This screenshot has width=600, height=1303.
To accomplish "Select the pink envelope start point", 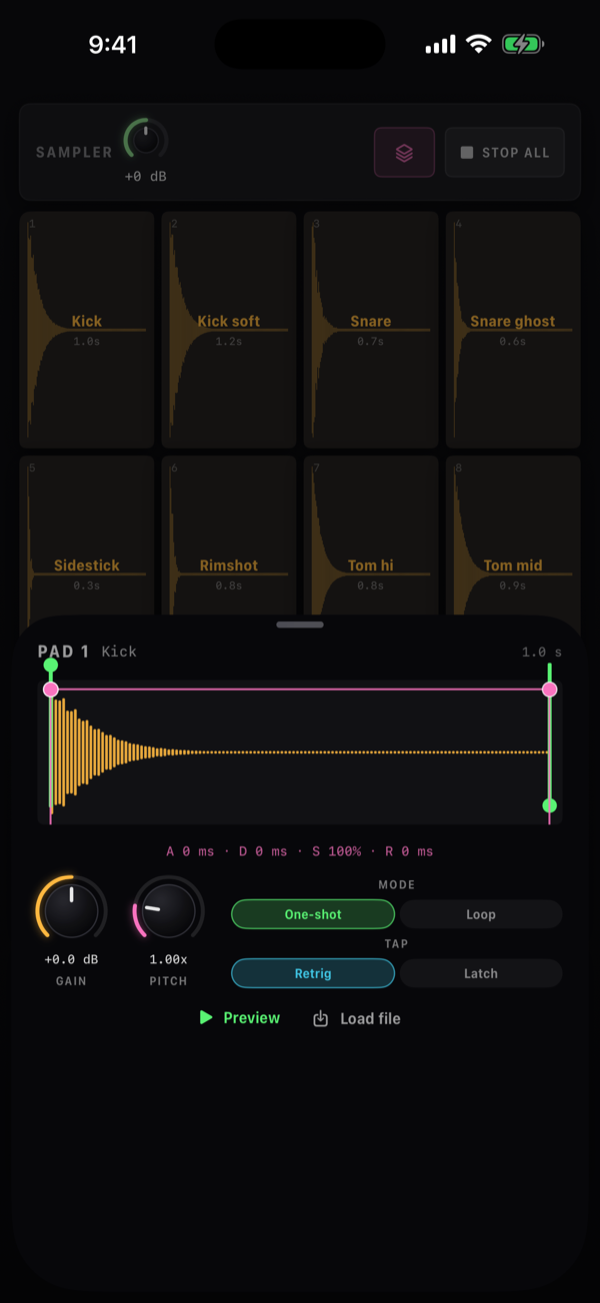I will coord(51,689).
